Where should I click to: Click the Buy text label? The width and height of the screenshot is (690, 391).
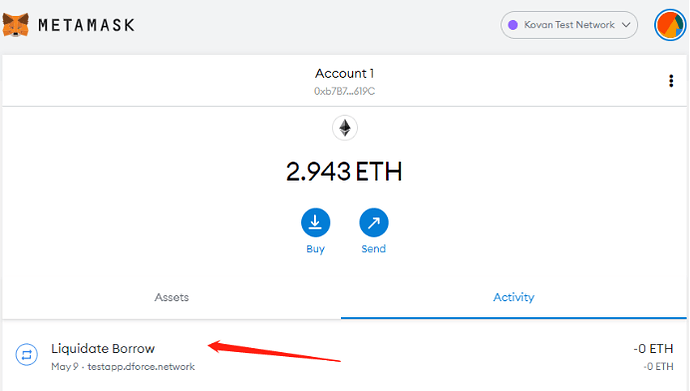click(316, 249)
